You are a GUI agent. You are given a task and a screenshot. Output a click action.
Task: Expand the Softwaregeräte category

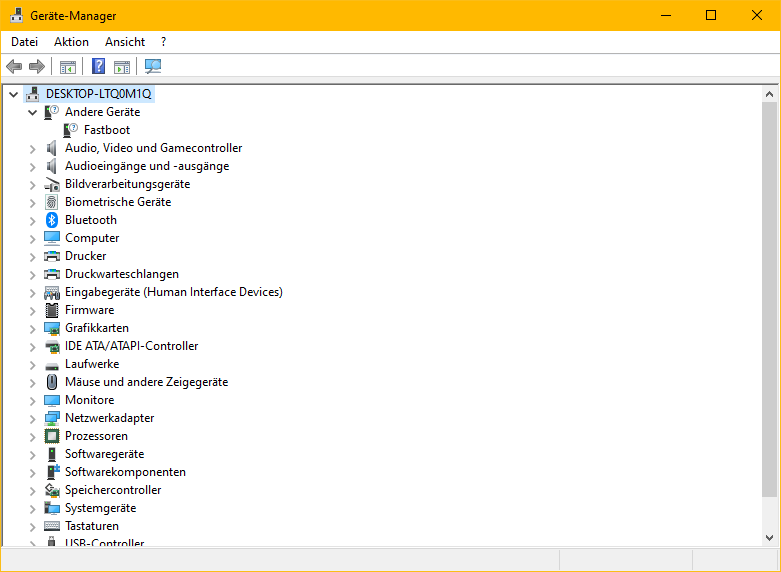click(32, 454)
